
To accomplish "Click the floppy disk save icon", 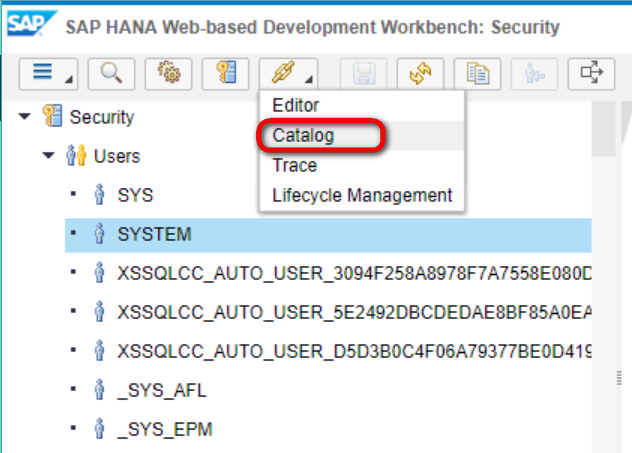I will (364, 73).
